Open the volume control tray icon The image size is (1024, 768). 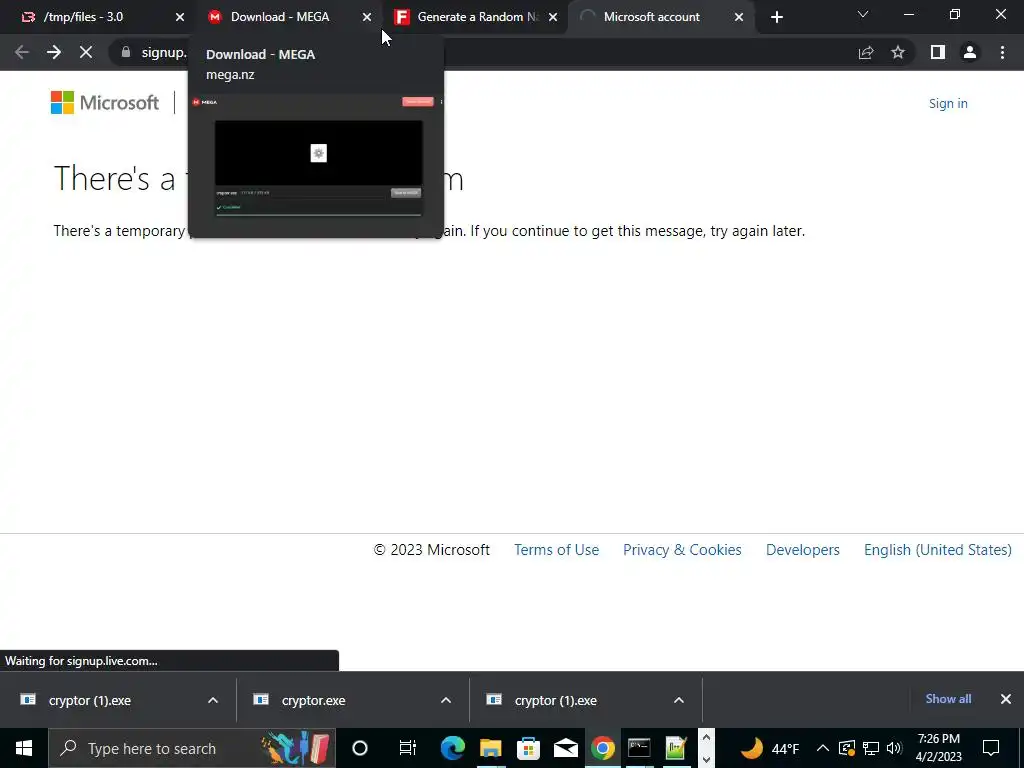click(x=894, y=748)
